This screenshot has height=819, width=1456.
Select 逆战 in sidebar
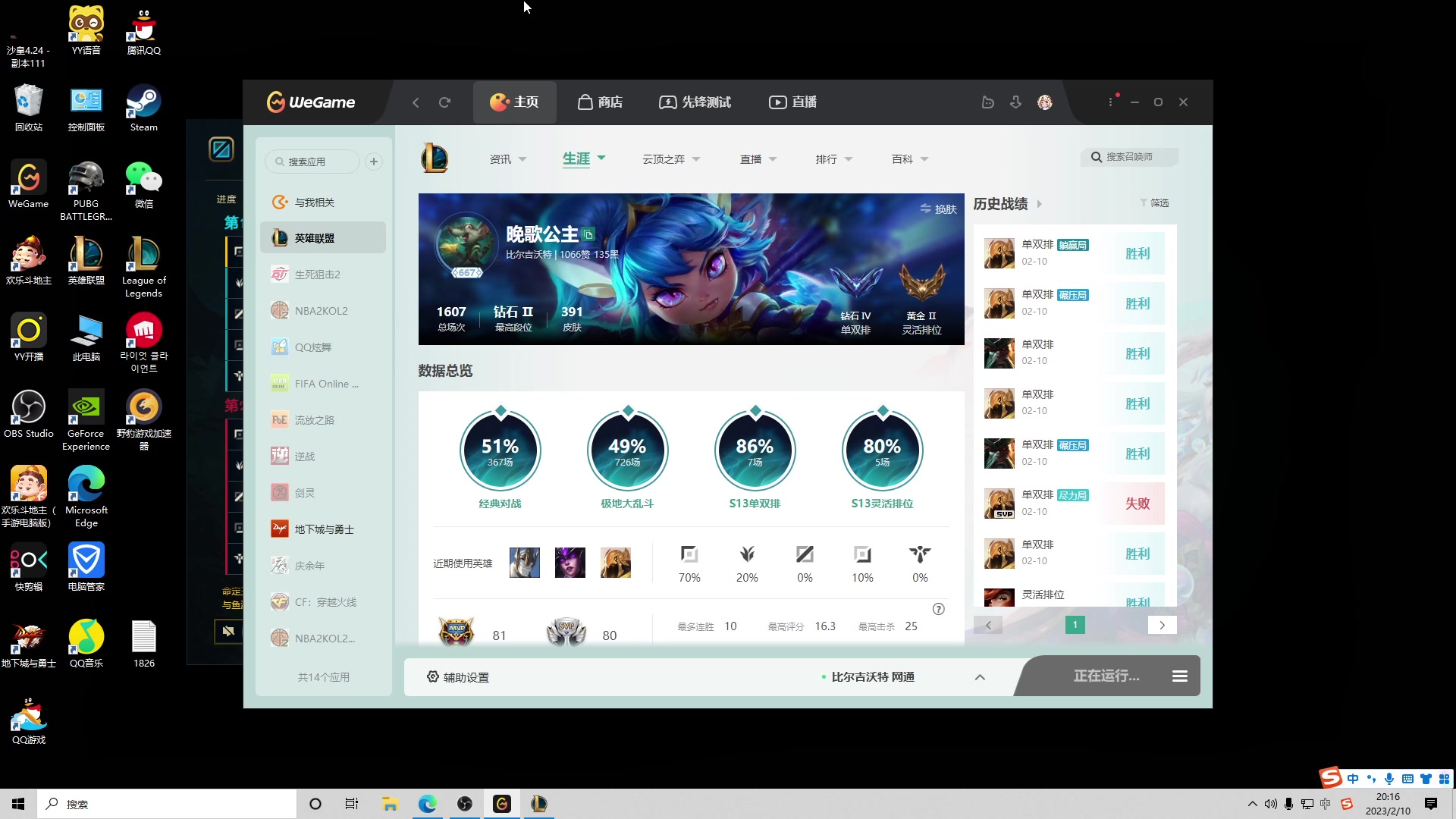323,457
